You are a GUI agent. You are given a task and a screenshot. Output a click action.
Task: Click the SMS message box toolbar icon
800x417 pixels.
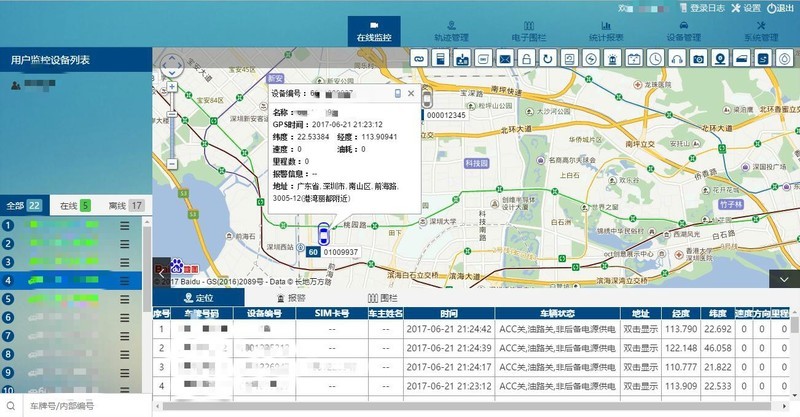click(x=484, y=59)
